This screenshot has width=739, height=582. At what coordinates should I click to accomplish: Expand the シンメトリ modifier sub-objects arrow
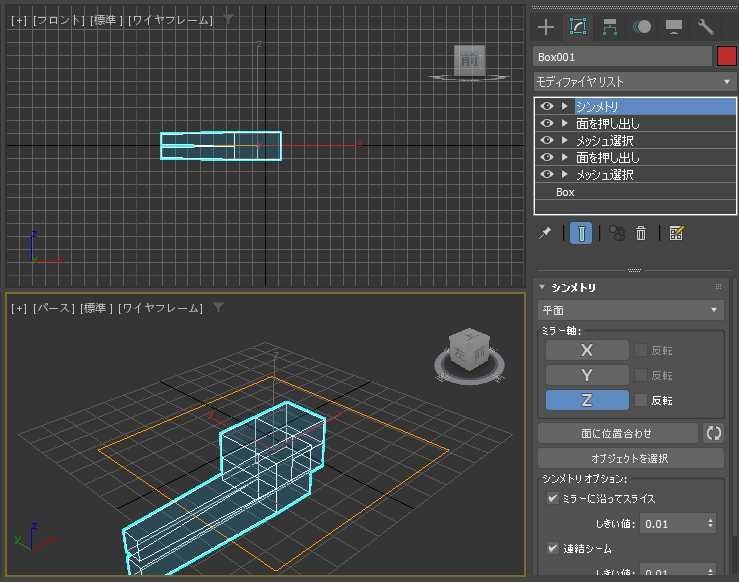click(x=565, y=106)
